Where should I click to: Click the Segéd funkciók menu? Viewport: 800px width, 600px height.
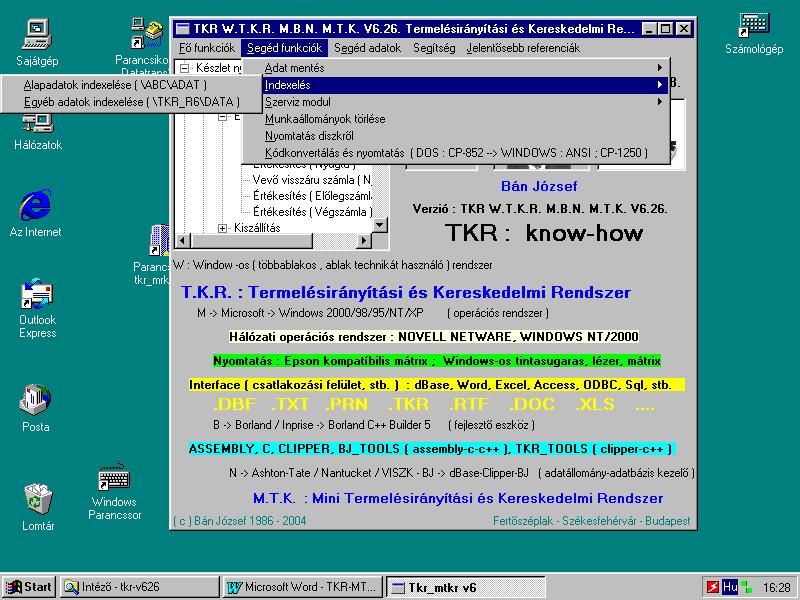pyautogui.click(x=284, y=48)
